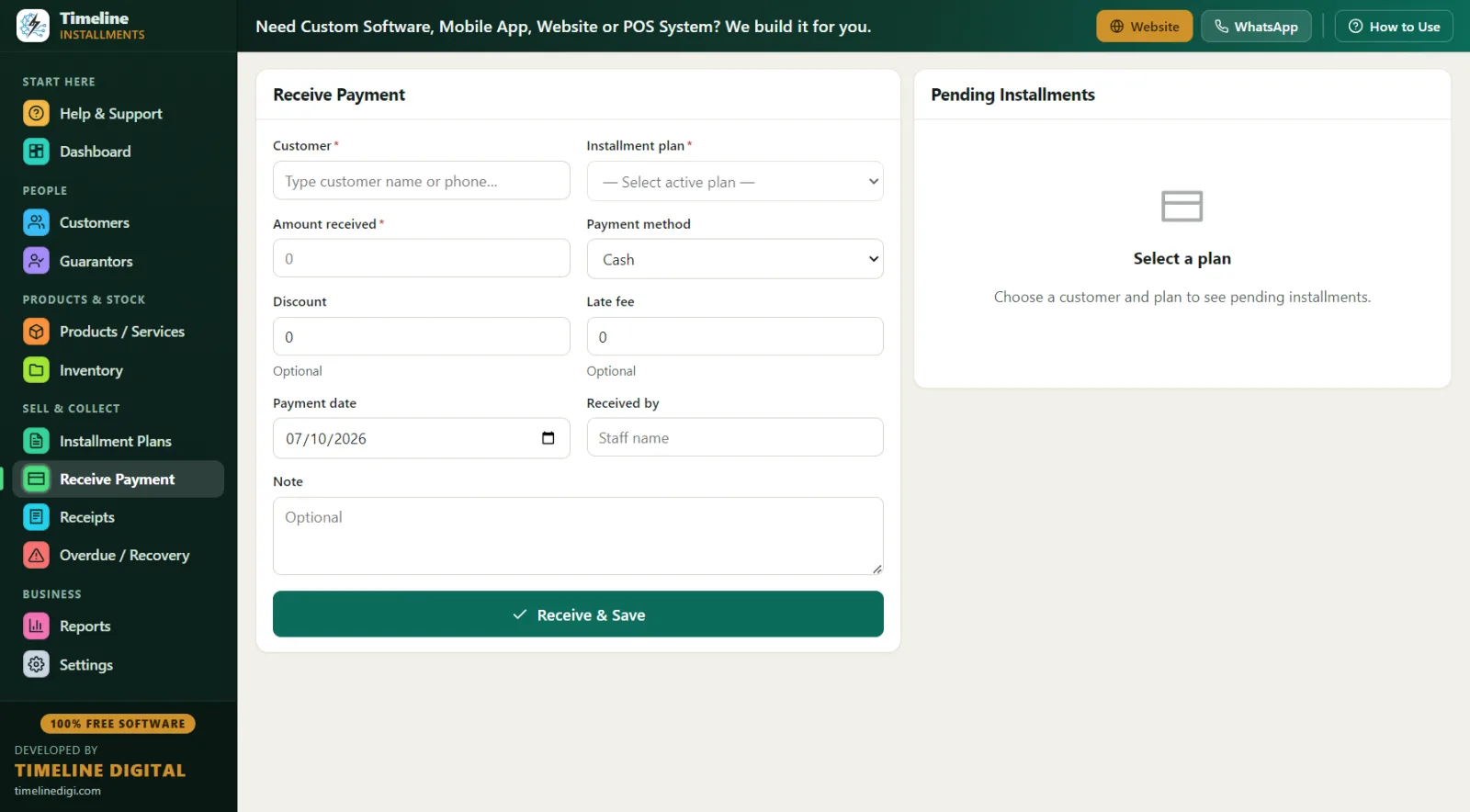Image resolution: width=1470 pixels, height=812 pixels.
Task: Click the calendar icon in Payment date
Action: 548,438
